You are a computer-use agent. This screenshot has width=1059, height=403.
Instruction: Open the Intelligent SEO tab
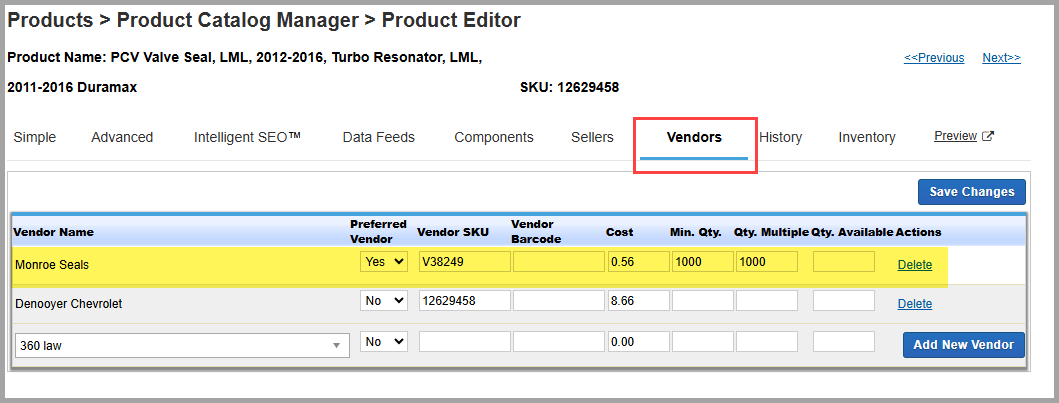click(247, 138)
